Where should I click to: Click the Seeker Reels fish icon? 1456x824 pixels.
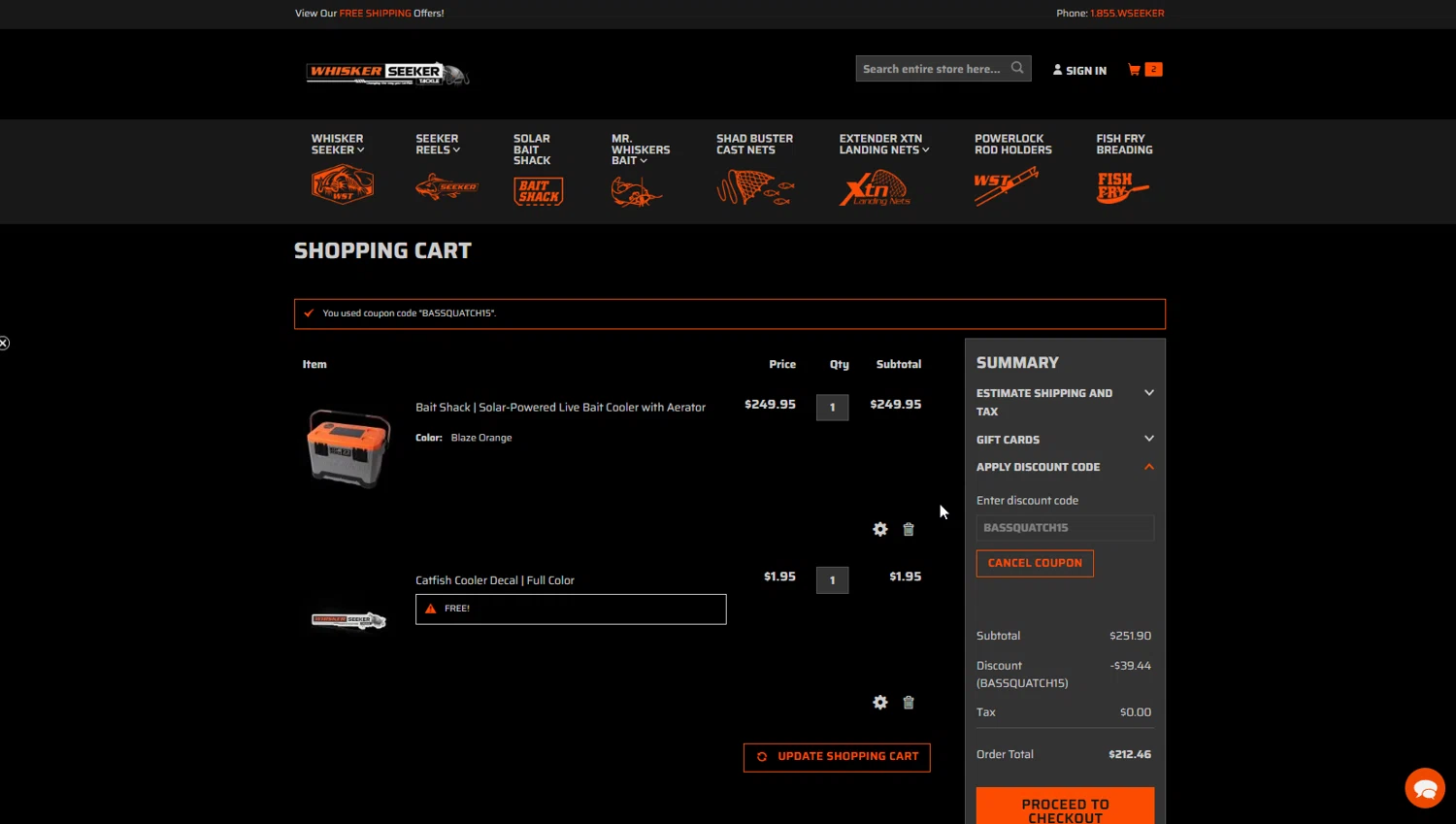click(447, 185)
